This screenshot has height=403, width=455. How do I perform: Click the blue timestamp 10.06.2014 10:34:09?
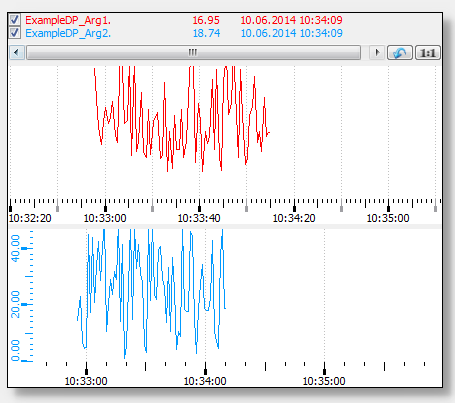click(291, 33)
